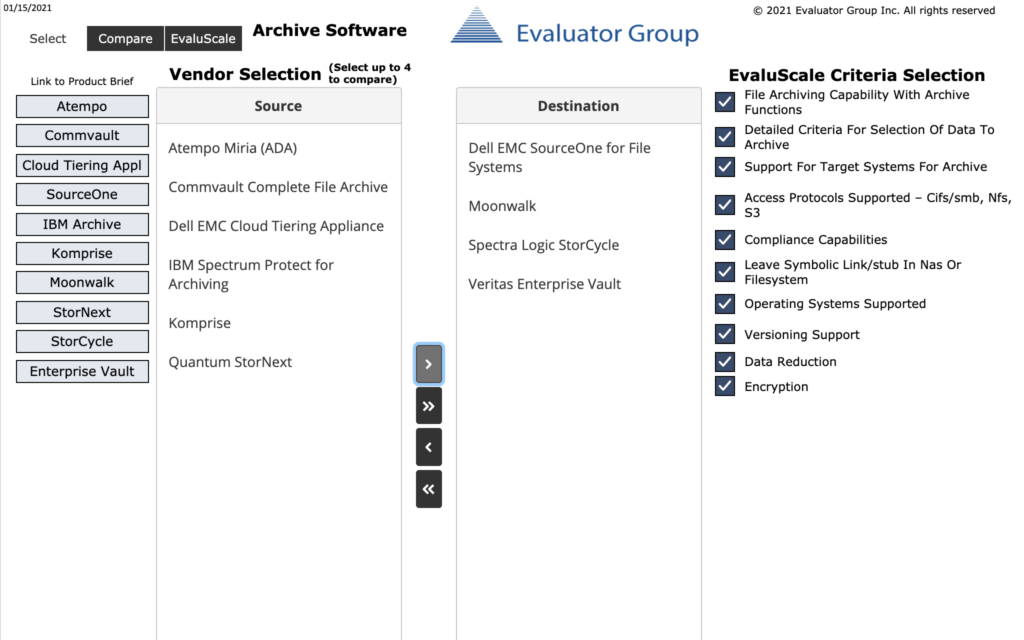The height and width of the screenshot is (640, 1024).
Task: Uncheck Detailed Criteria For Selection Of Data
Action: pos(724,137)
